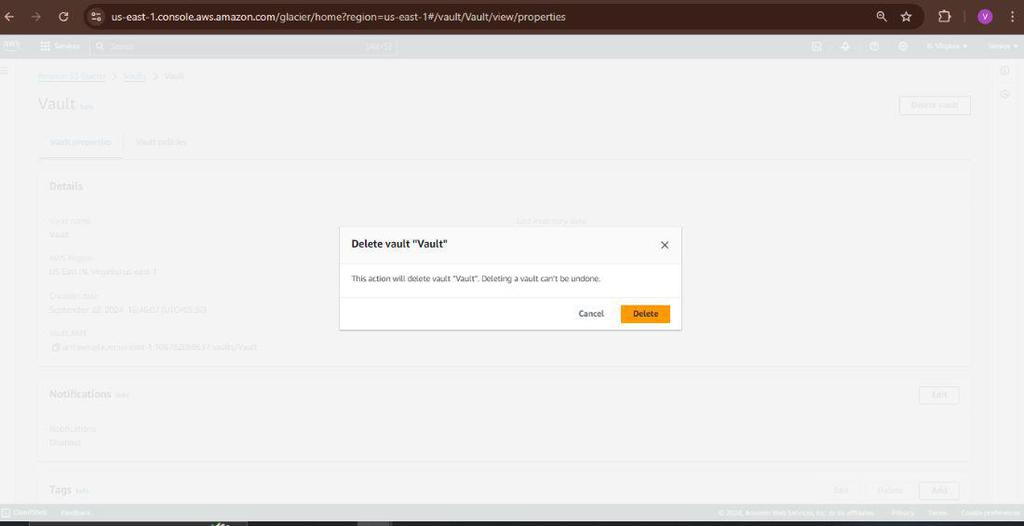Open the help question-mark icon
Image resolution: width=1024 pixels, height=526 pixels.
[874, 46]
